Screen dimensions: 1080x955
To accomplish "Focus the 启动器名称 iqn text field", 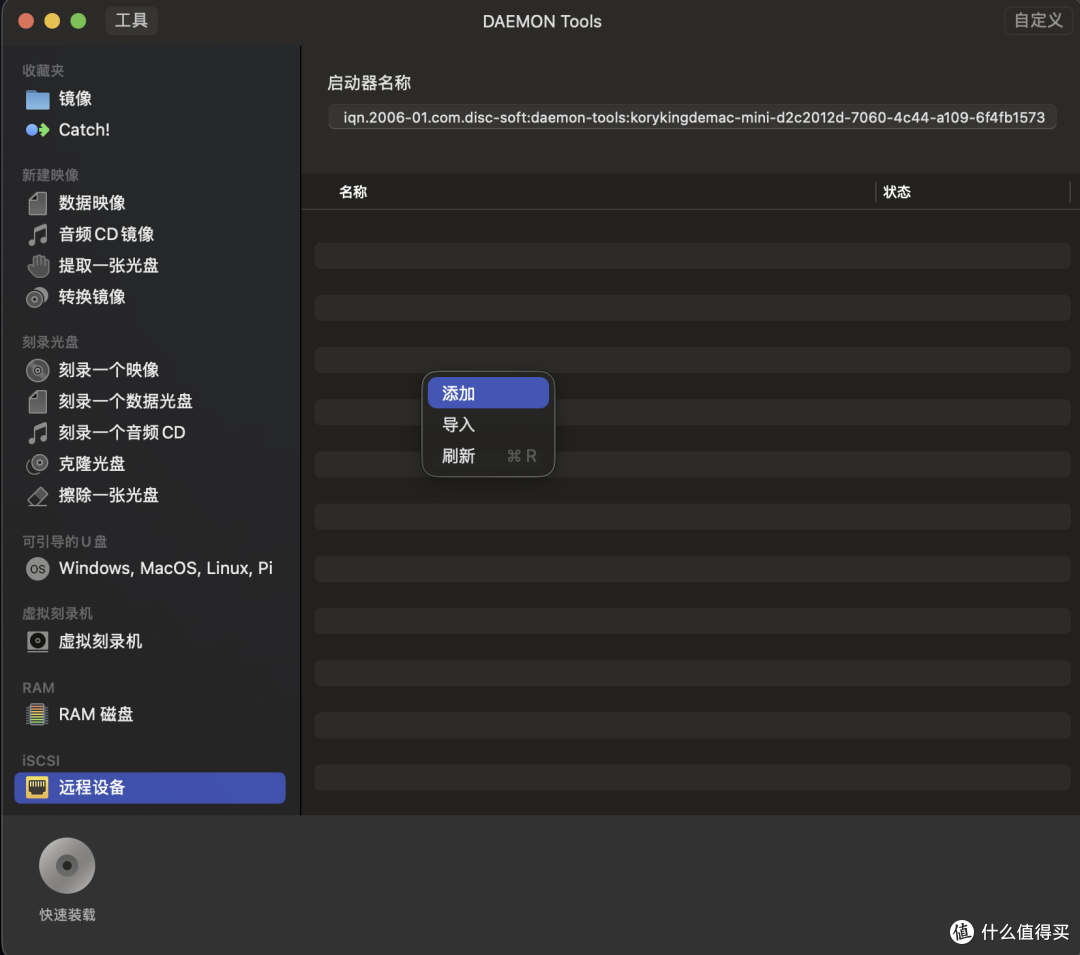I will coord(692,117).
